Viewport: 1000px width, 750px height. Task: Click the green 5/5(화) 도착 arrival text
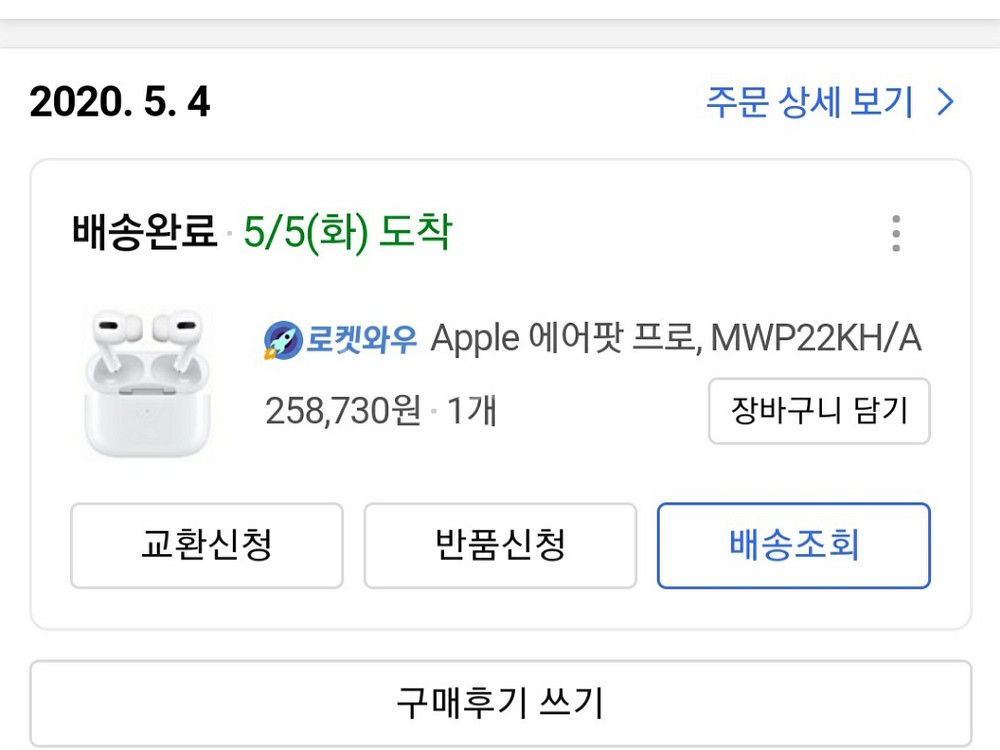pyautogui.click(x=347, y=233)
